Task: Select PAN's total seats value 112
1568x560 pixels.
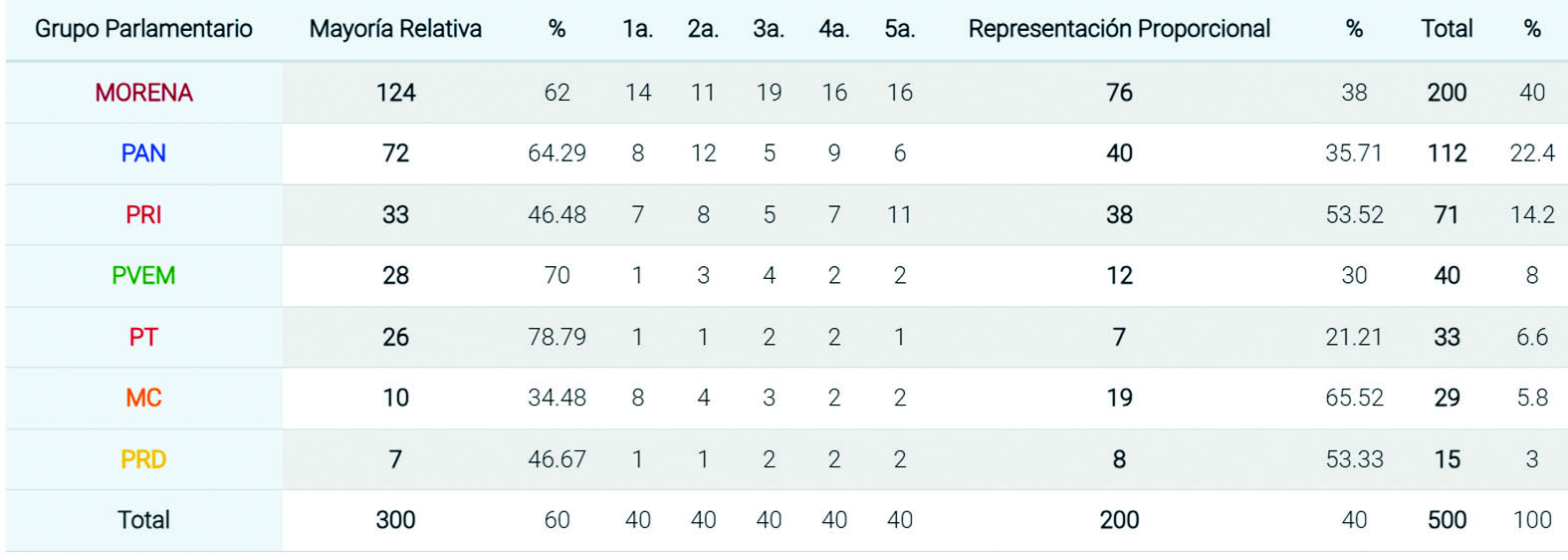Action: pos(1447,153)
